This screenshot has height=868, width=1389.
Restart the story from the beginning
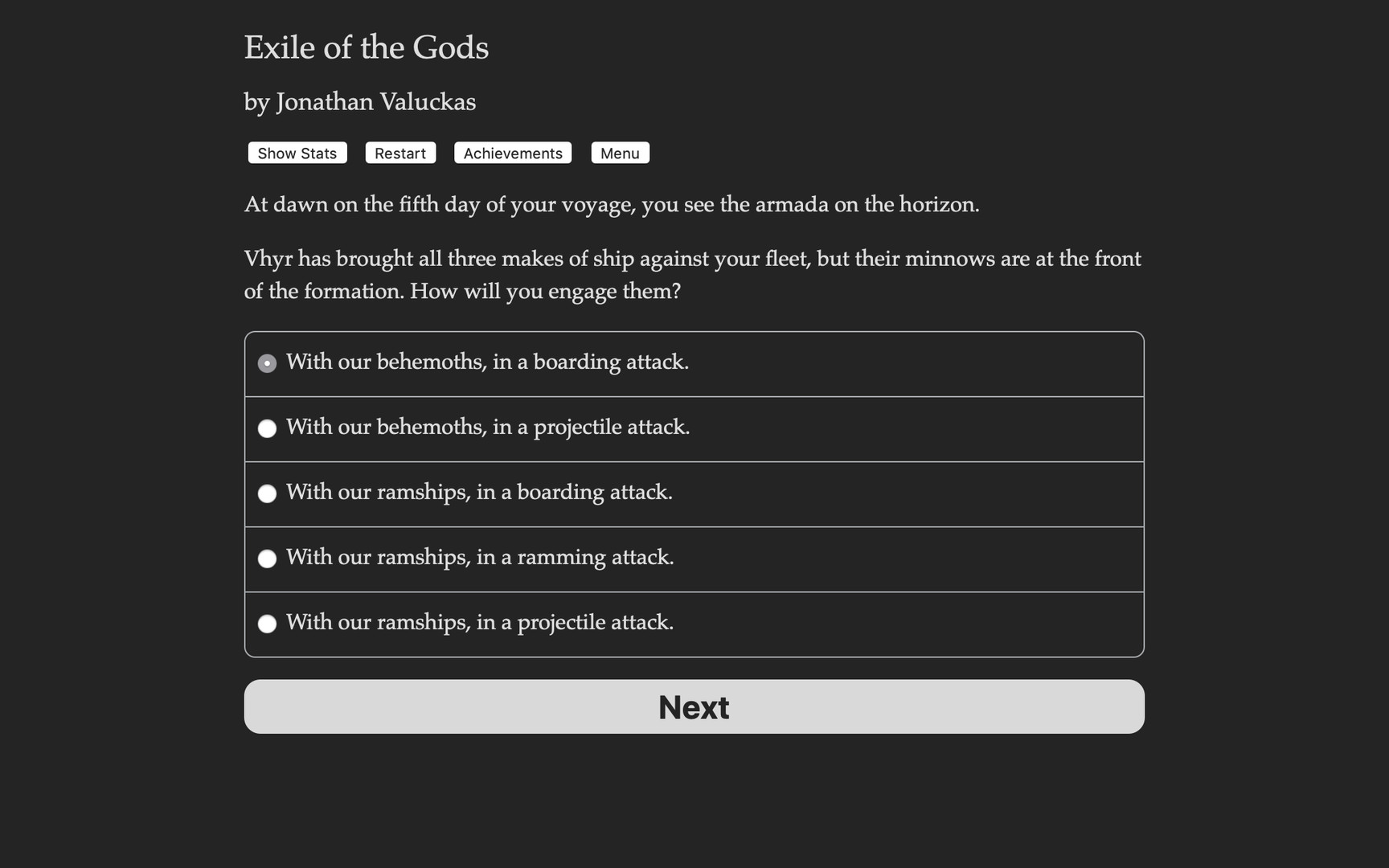coord(399,153)
